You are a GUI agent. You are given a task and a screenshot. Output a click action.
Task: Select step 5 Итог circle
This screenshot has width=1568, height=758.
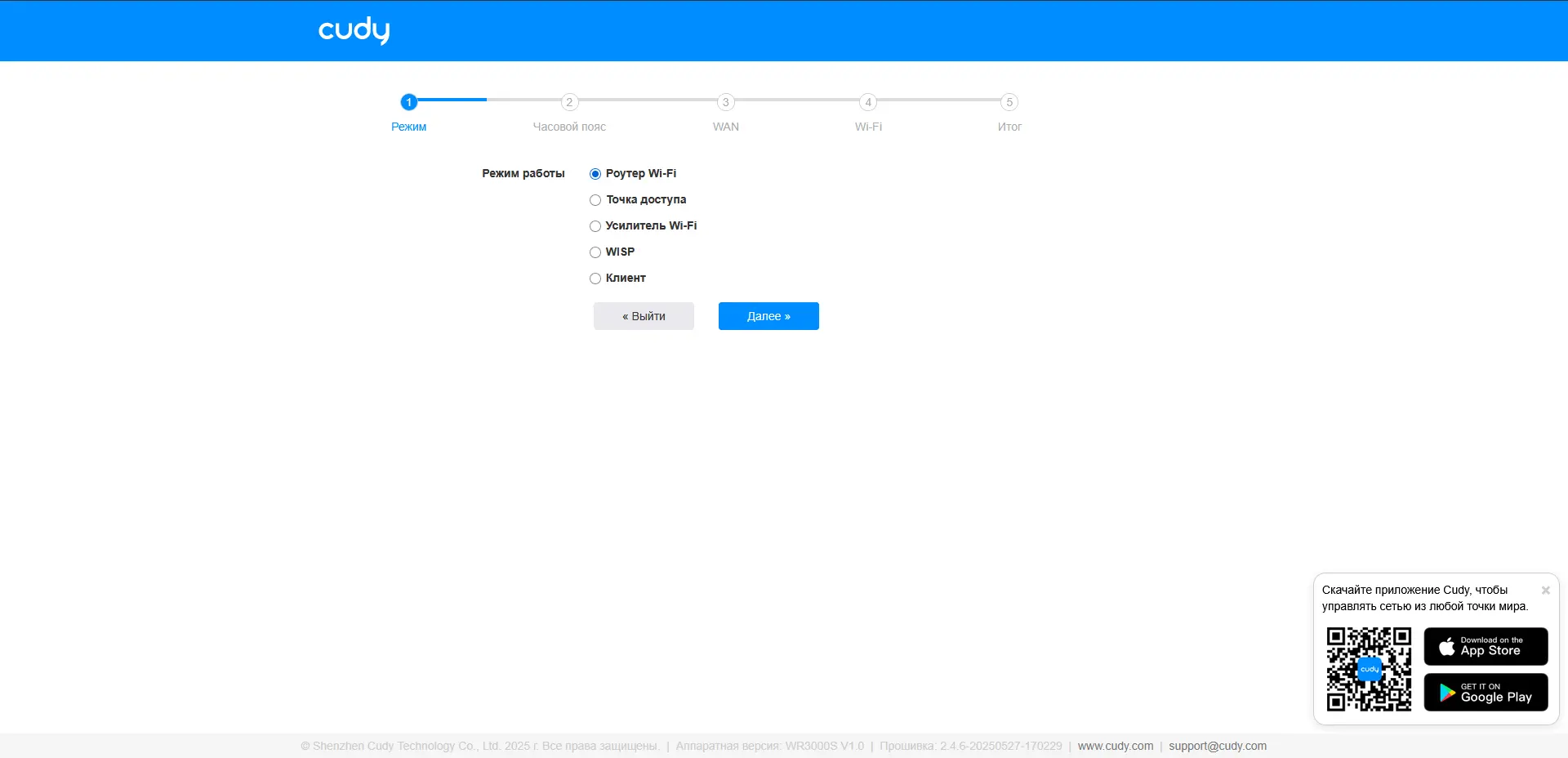[1009, 102]
